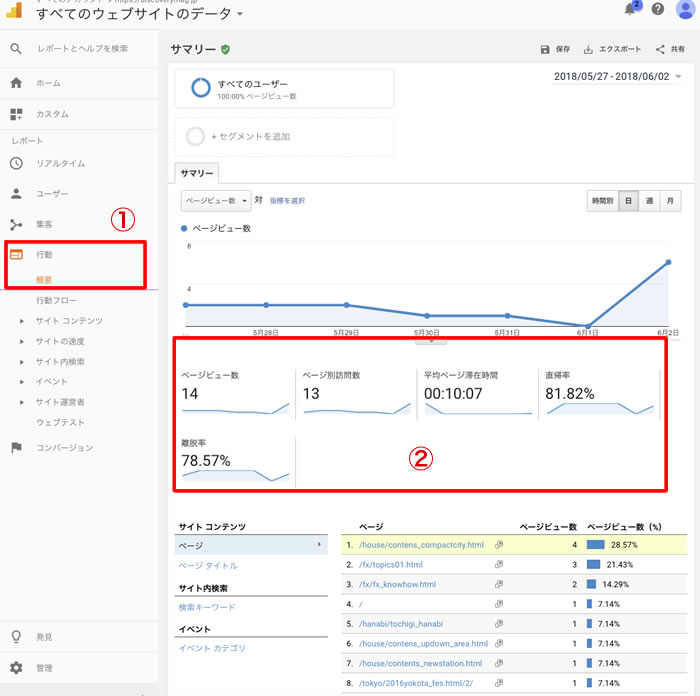Open リアルタイム realtime clock icon
The height and width of the screenshot is (696, 700).
click(16, 163)
